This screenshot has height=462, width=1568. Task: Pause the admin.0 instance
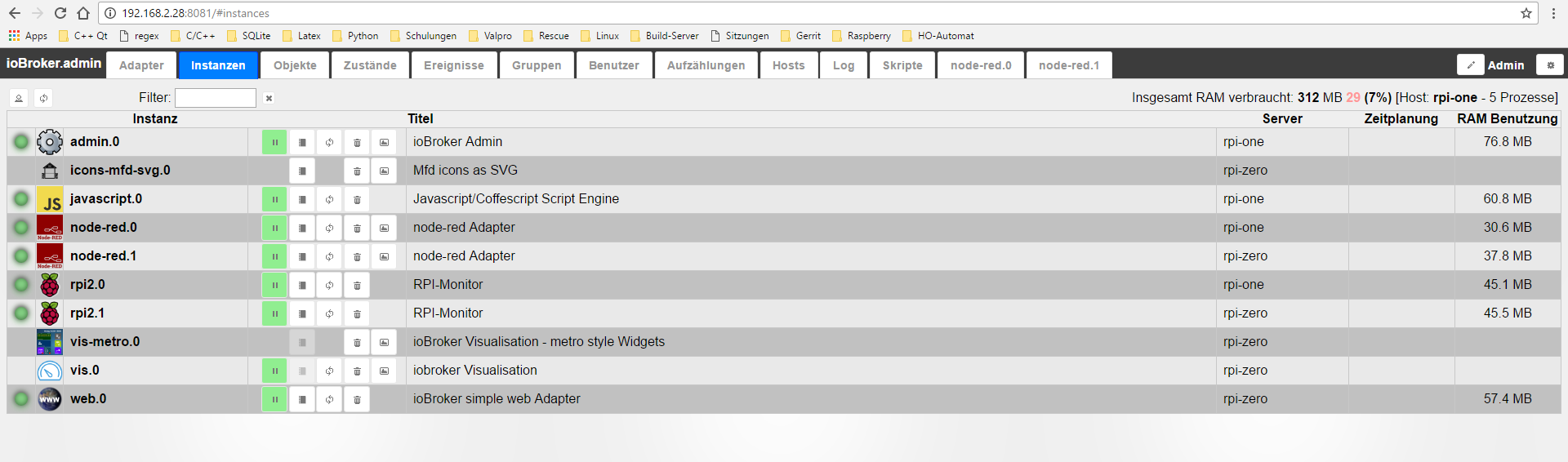tap(274, 142)
